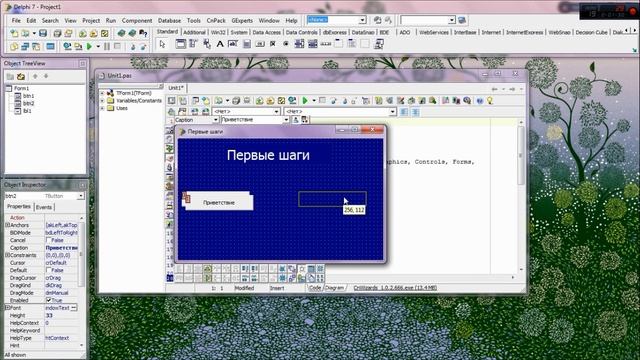Select the arrow pointer in component palette
640x360 pixels.
162,44
